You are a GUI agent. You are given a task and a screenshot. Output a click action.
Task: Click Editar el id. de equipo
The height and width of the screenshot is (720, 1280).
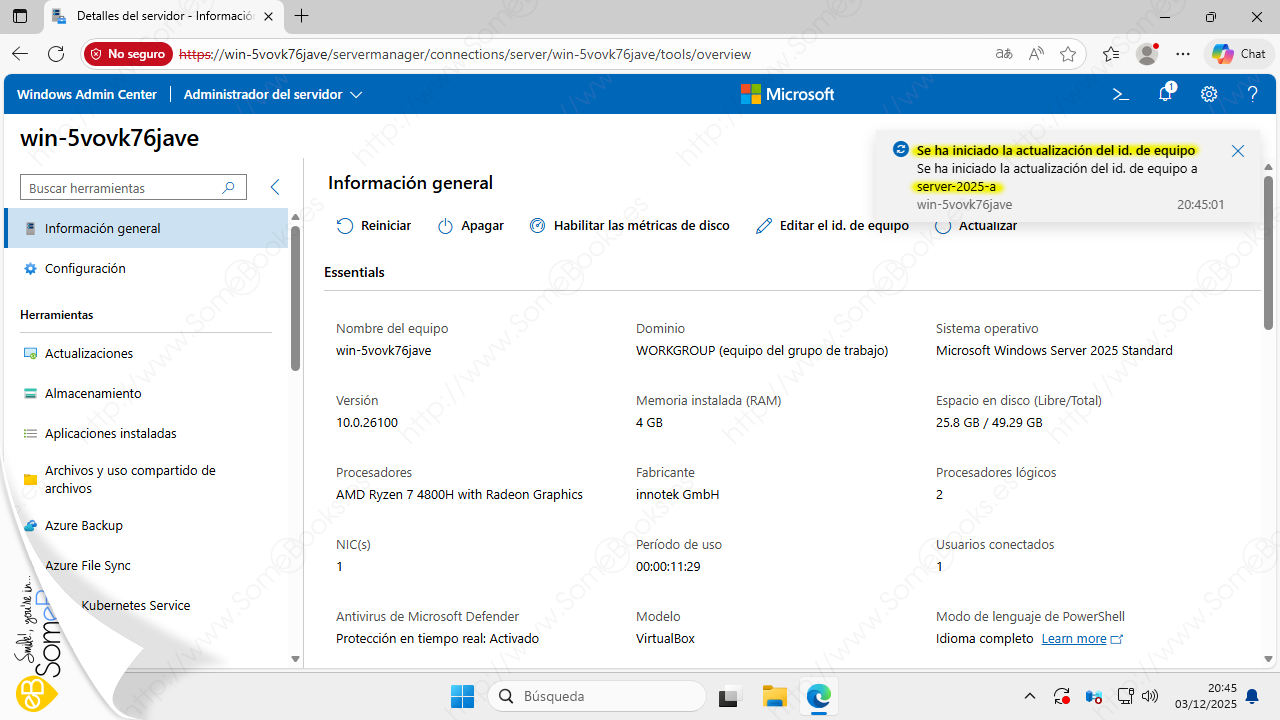click(x=832, y=226)
